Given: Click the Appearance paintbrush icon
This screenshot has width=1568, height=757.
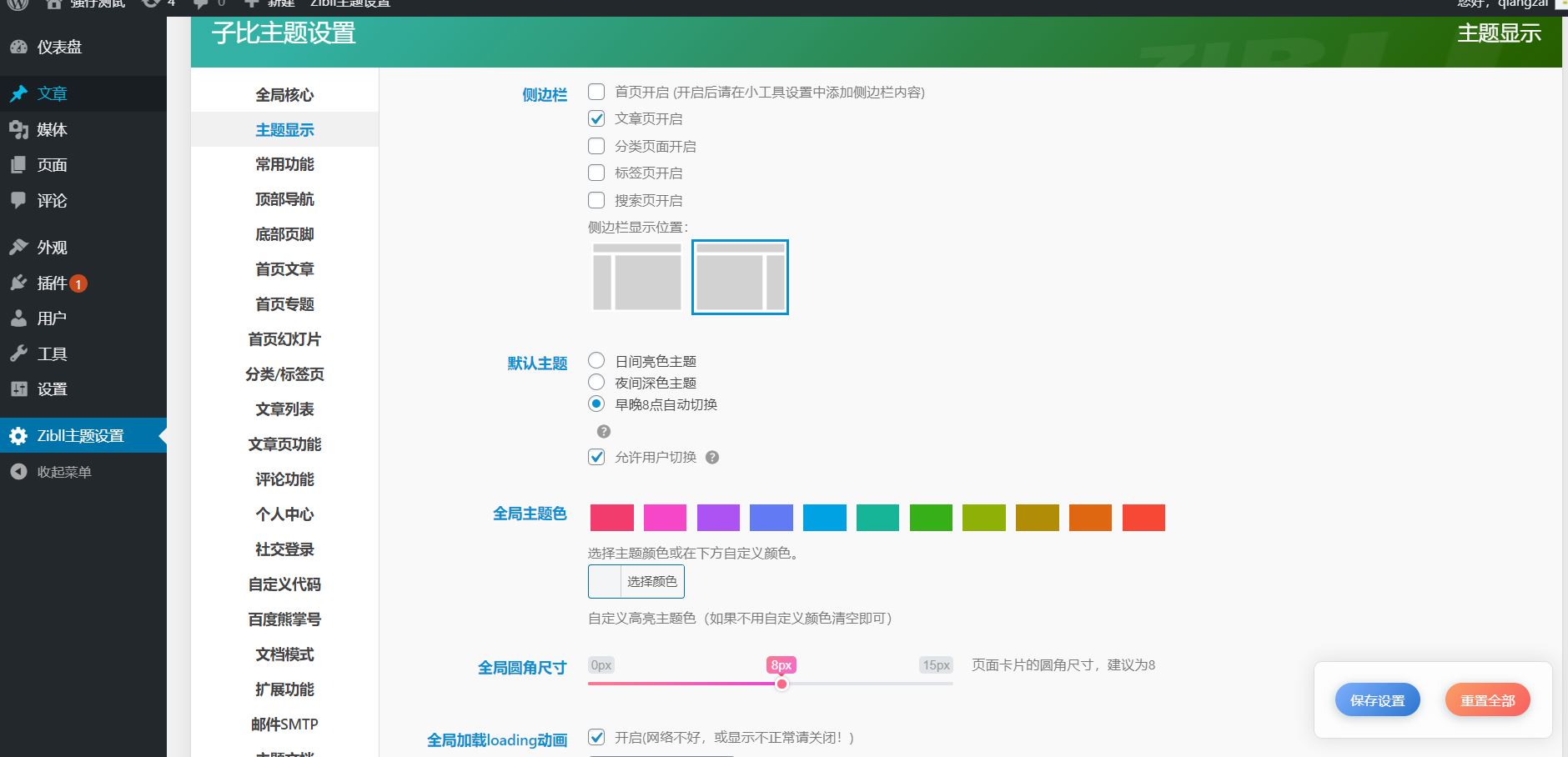Looking at the screenshot, I should (18, 248).
